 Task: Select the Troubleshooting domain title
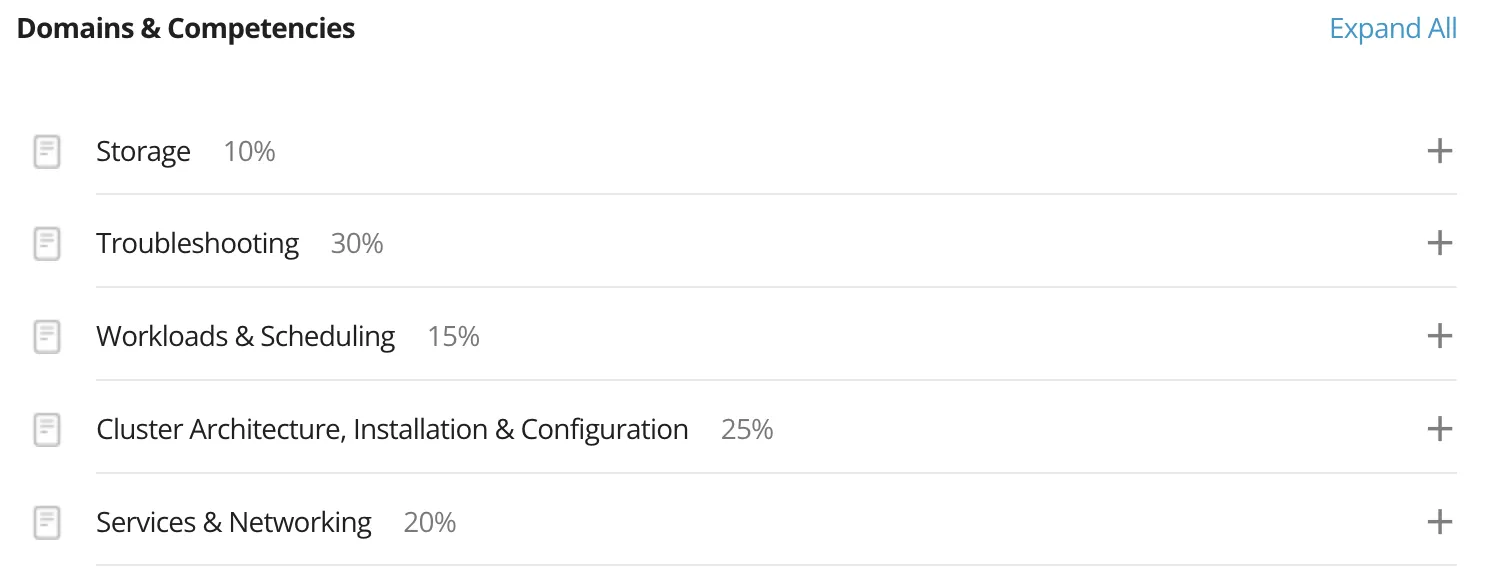coord(197,244)
